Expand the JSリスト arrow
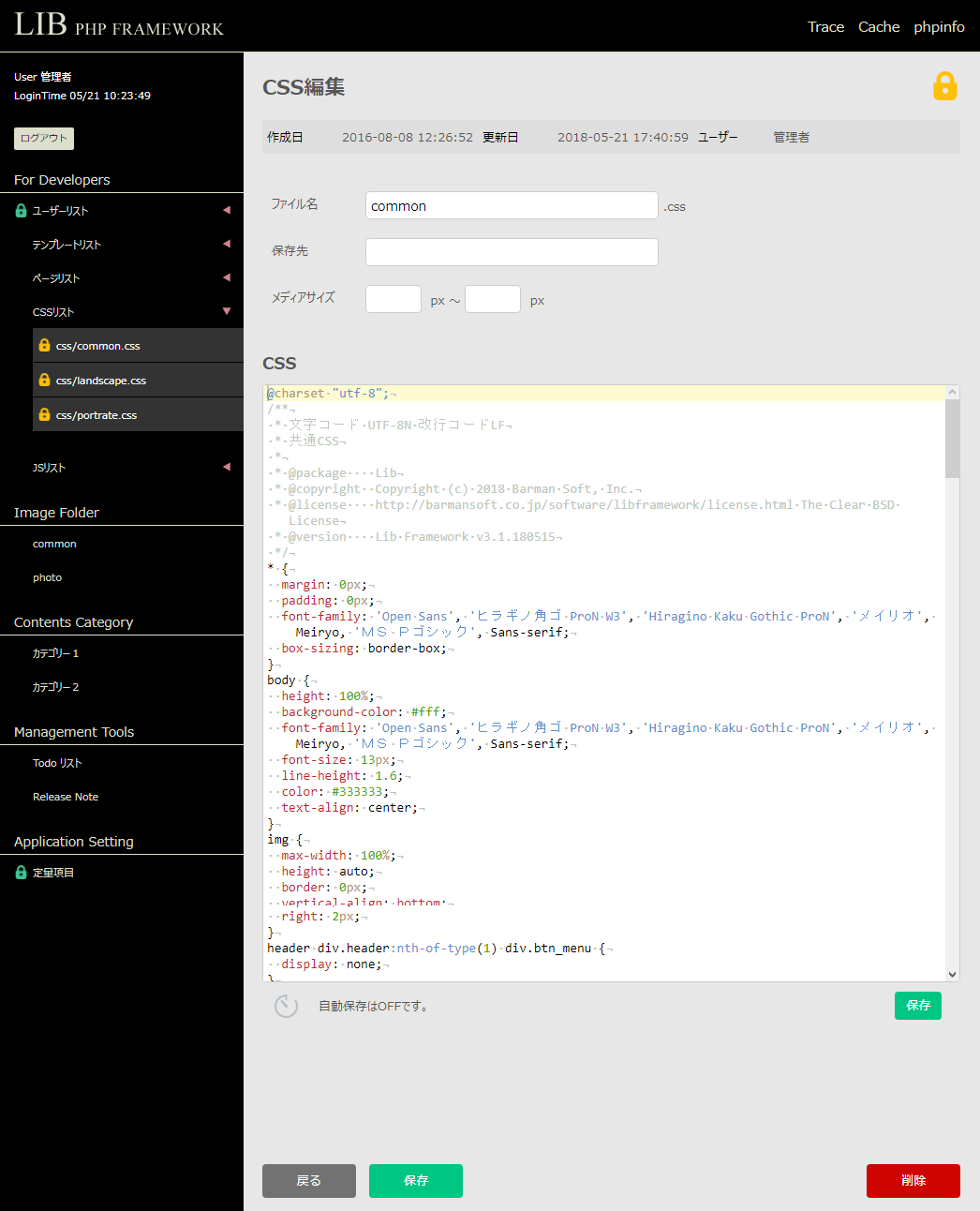Viewport: 980px width, 1211px height. coord(226,467)
